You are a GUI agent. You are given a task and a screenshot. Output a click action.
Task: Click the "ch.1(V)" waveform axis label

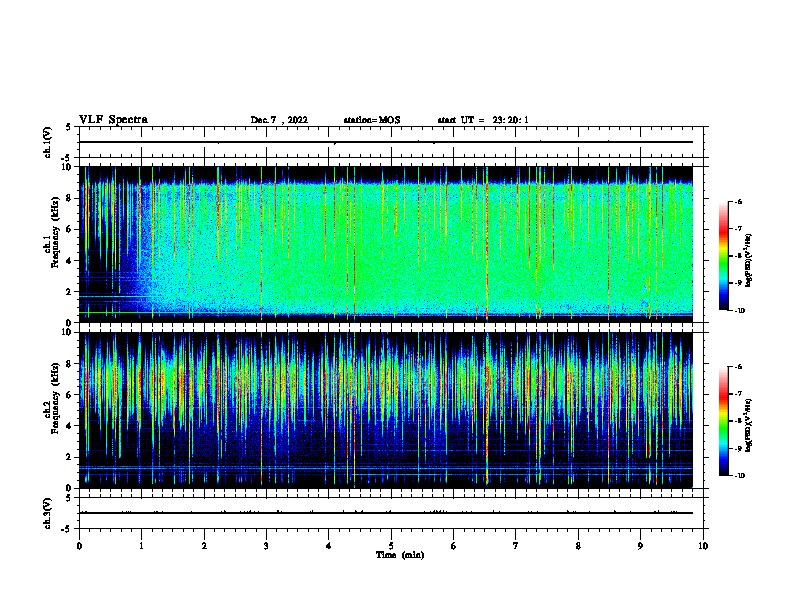pyautogui.click(x=47, y=142)
